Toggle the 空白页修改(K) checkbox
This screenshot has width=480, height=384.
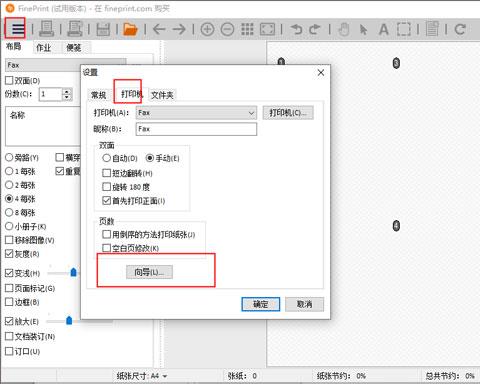(x=106, y=248)
